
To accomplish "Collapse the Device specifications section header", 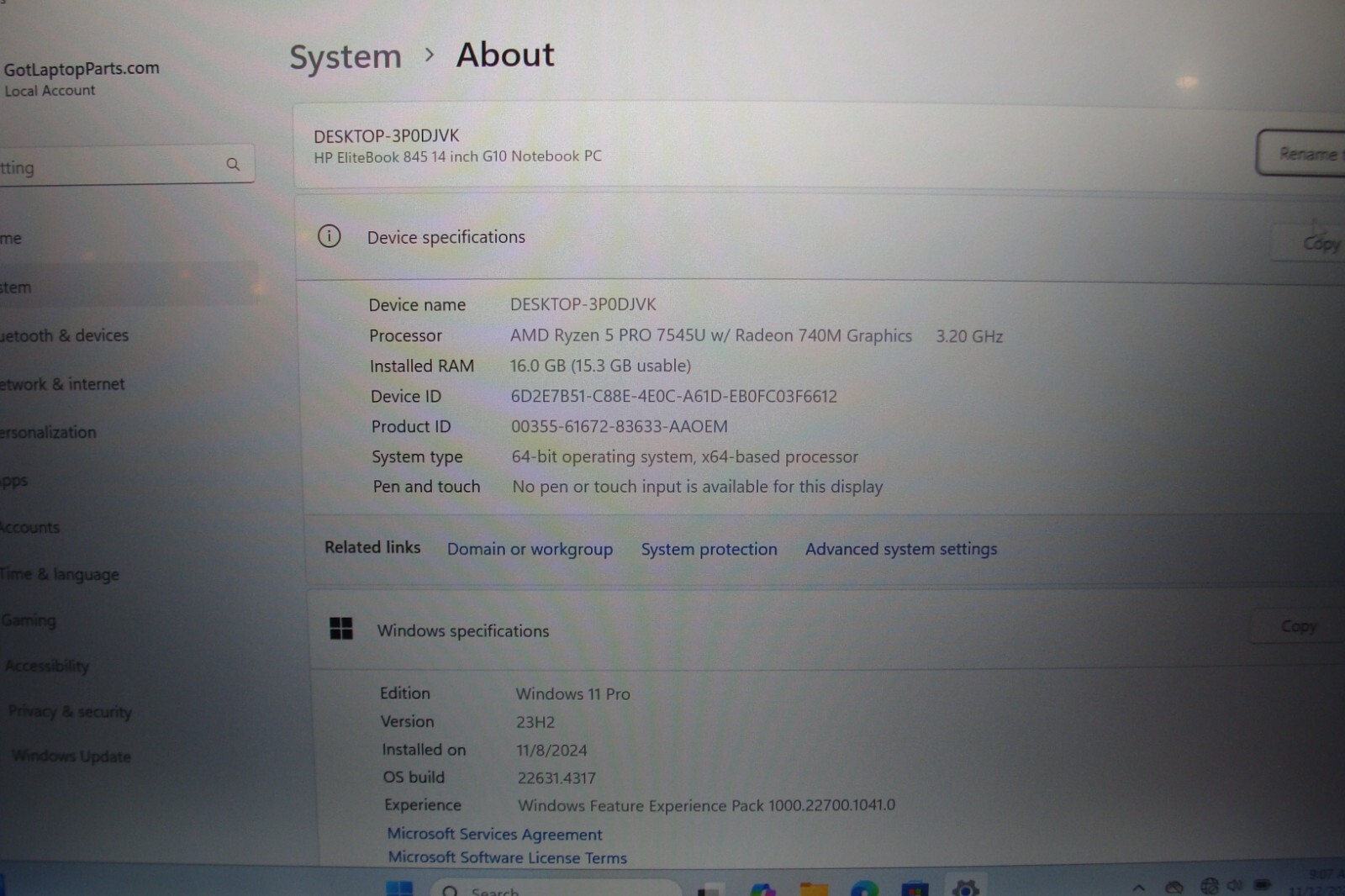I will pyautogui.click(x=820, y=238).
